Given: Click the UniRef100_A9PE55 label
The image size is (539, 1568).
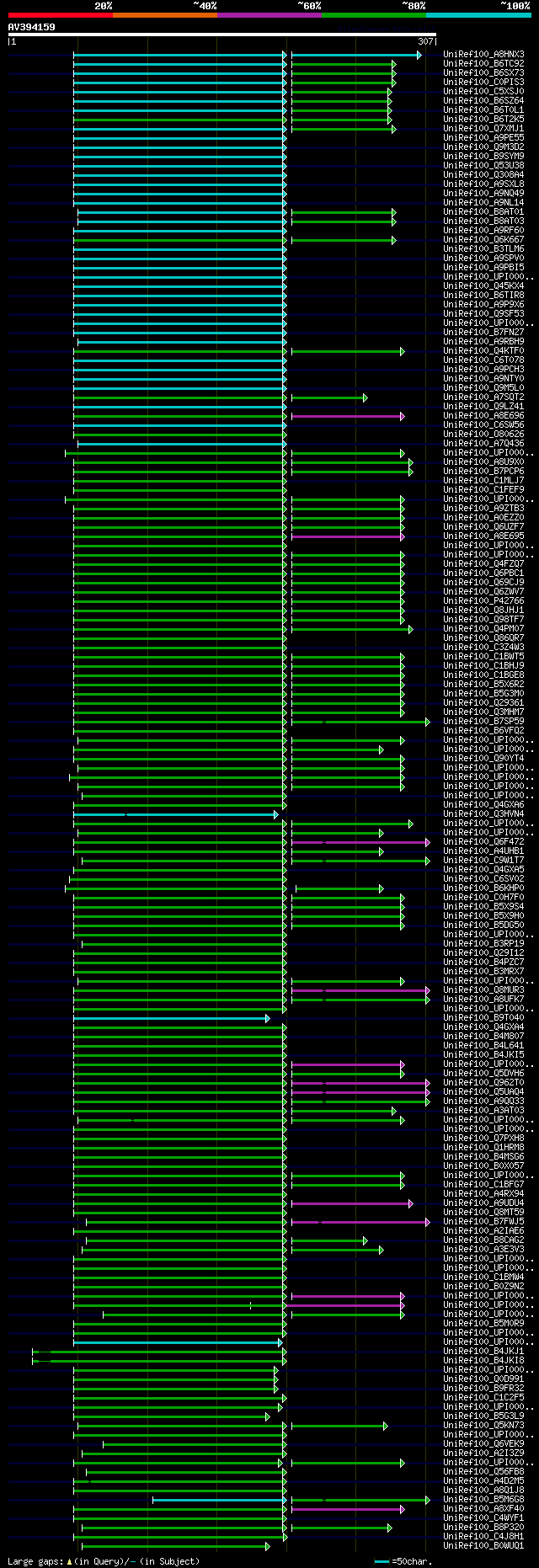Looking at the screenshot, I should 483,138.
